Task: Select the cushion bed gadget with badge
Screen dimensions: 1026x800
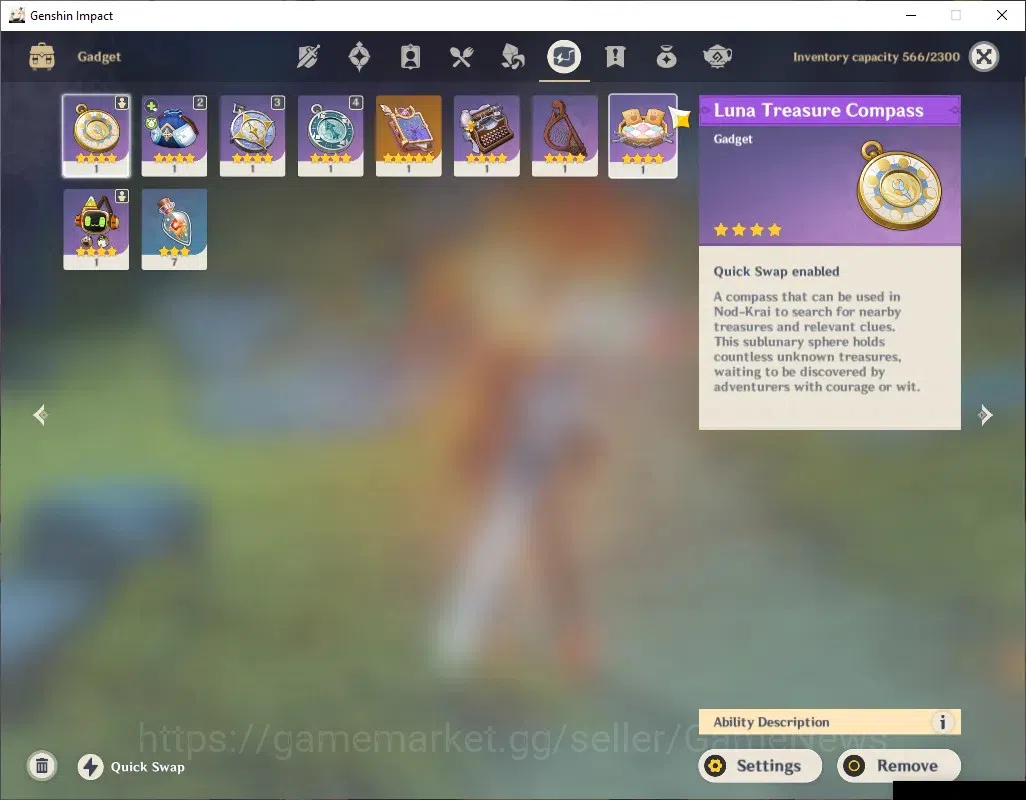Action: click(x=643, y=136)
